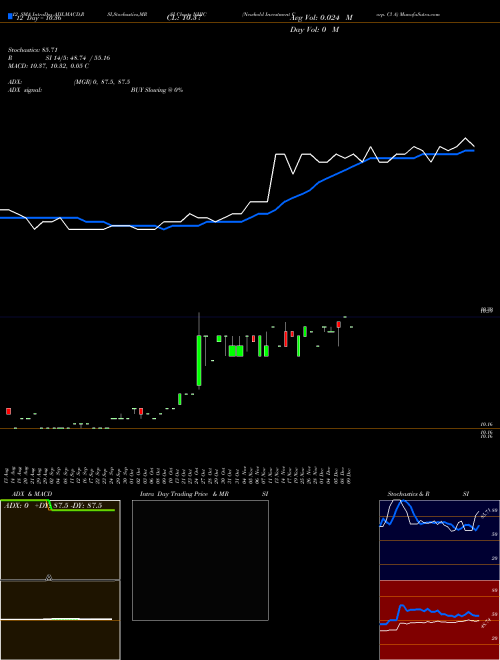Select the '12 Day = 10.36' label

[x=37, y=18]
